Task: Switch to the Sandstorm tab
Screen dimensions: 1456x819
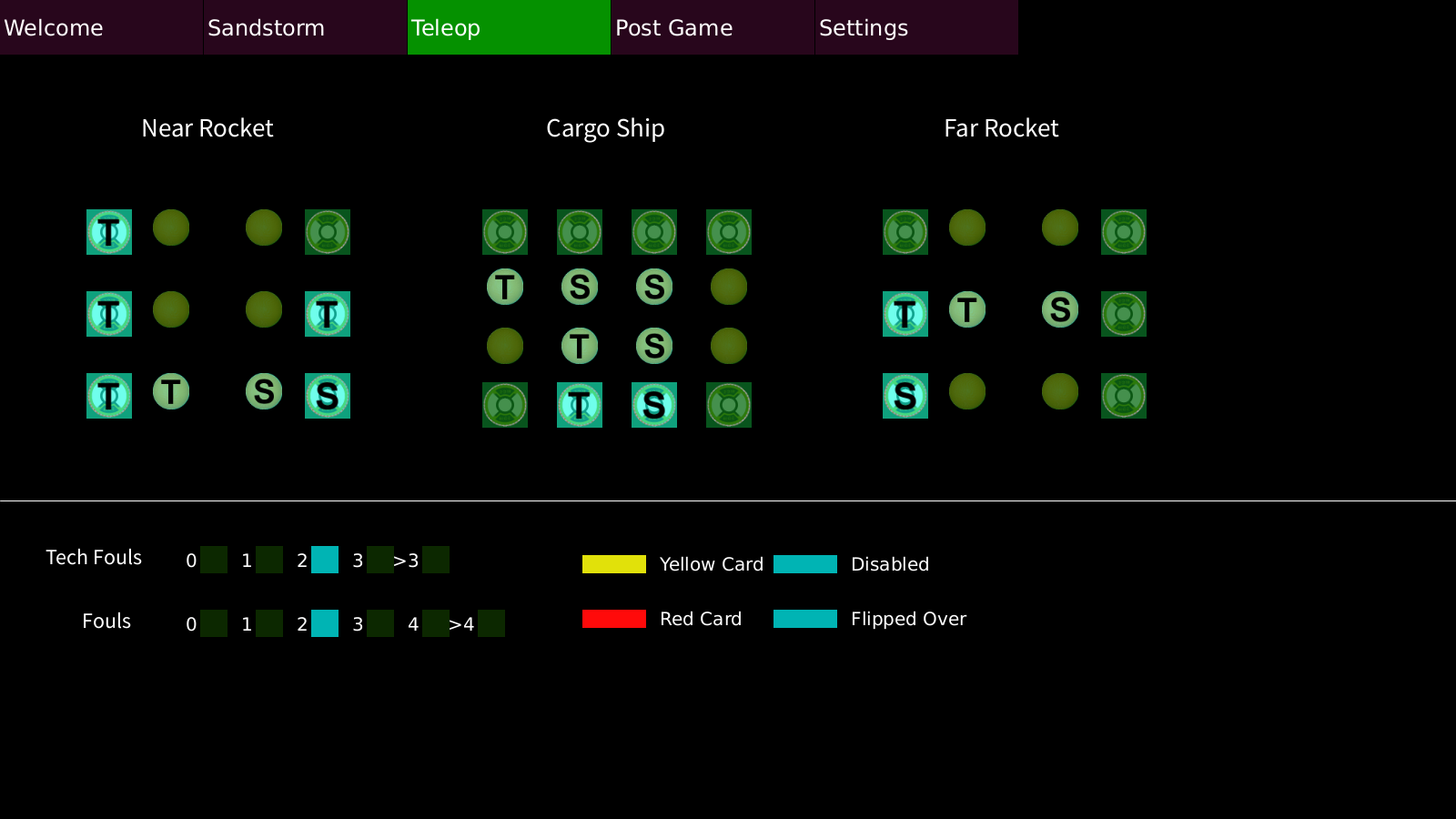Action: 305,27
